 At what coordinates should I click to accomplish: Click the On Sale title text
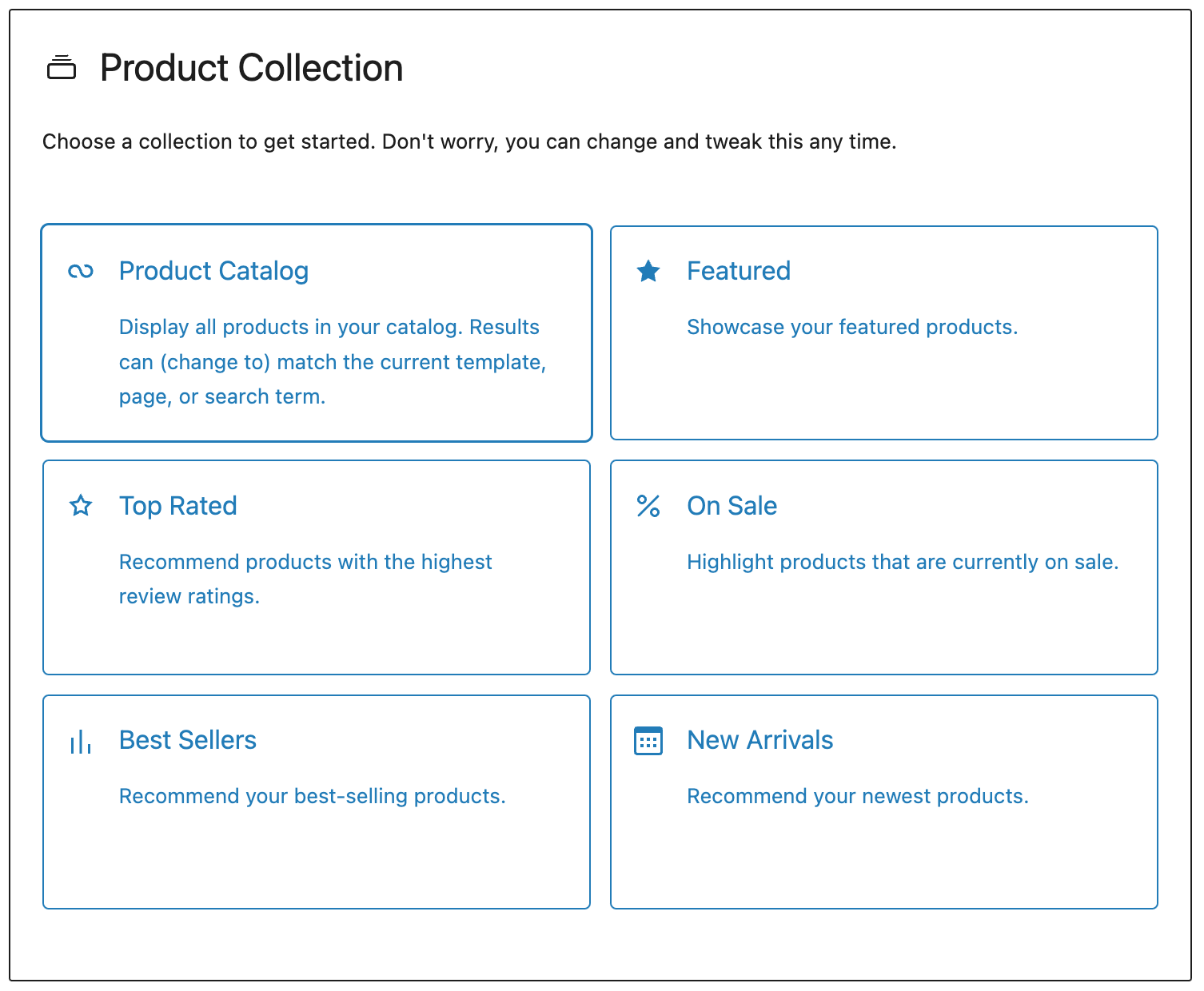pyautogui.click(x=732, y=505)
